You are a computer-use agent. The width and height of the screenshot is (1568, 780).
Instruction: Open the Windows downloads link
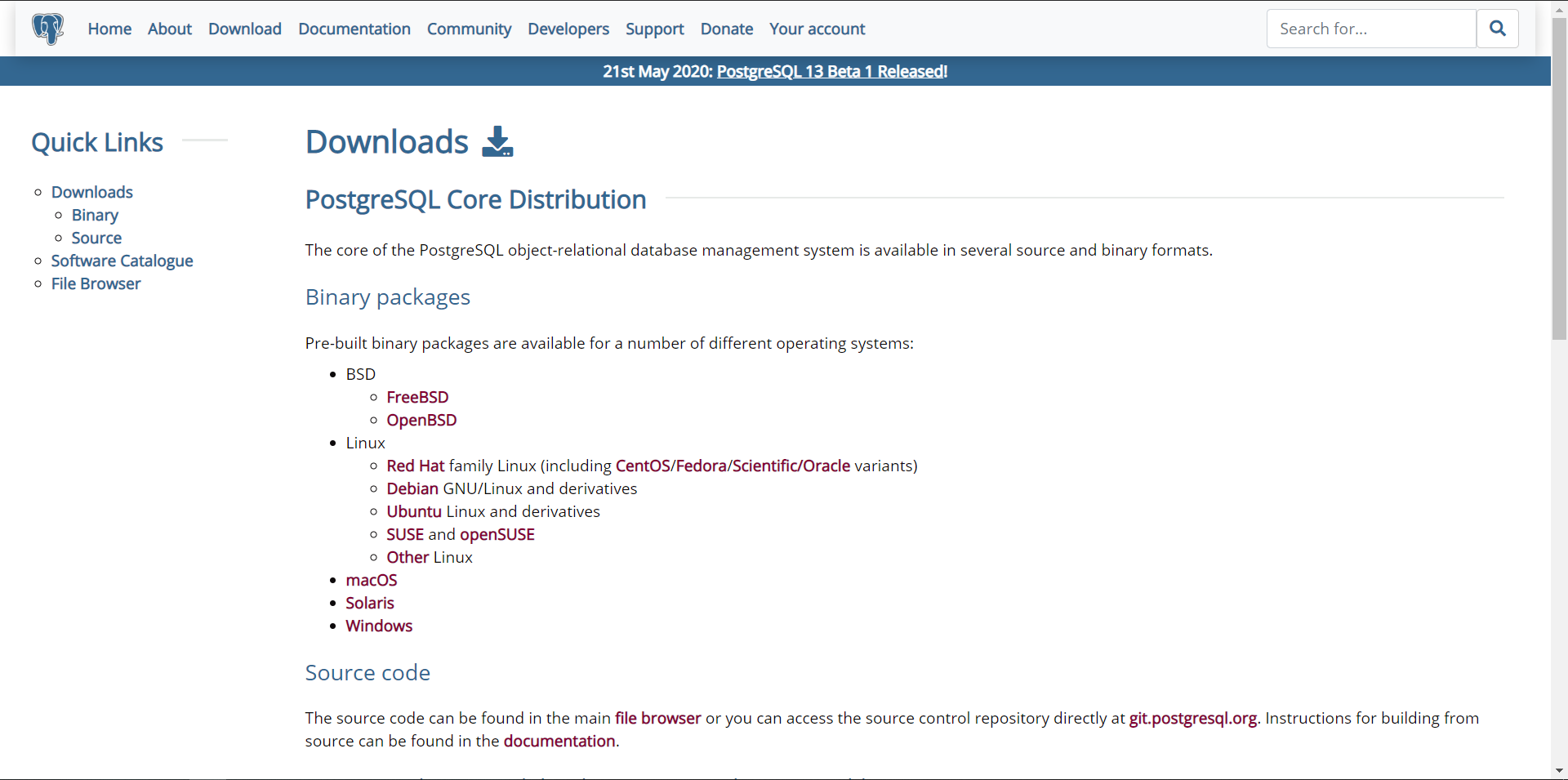(378, 626)
